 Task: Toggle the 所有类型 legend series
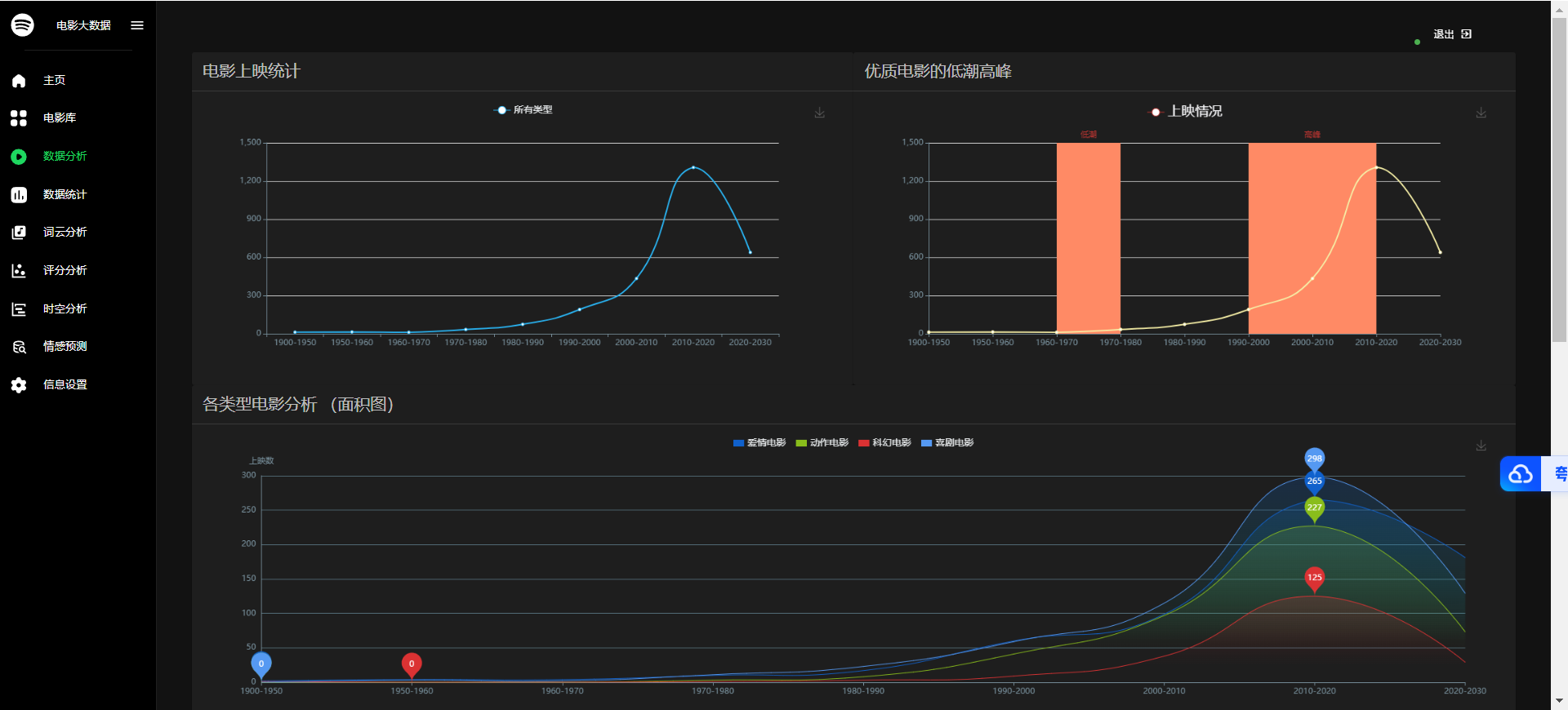point(523,110)
